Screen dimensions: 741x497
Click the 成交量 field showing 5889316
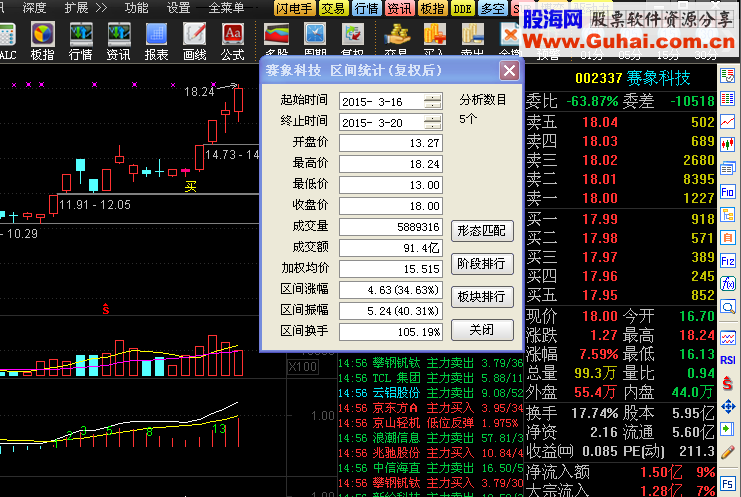coord(390,227)
